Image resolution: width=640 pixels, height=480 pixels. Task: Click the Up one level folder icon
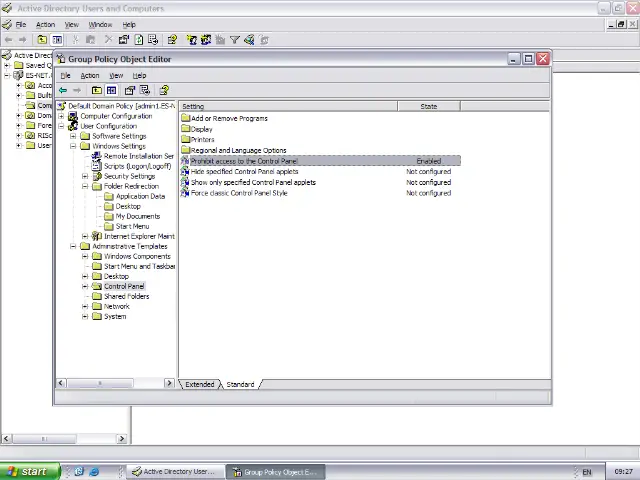click(96, 90)
